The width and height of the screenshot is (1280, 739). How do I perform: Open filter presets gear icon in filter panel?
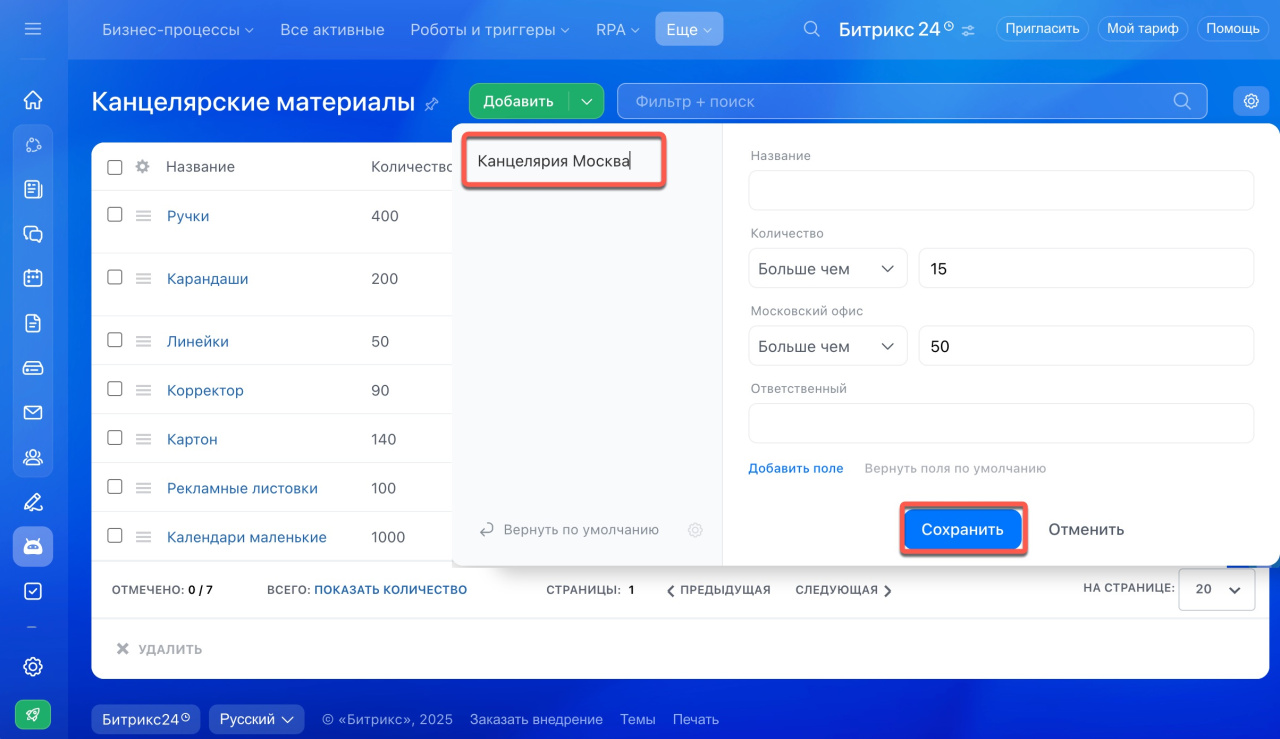tap(695, 530)
